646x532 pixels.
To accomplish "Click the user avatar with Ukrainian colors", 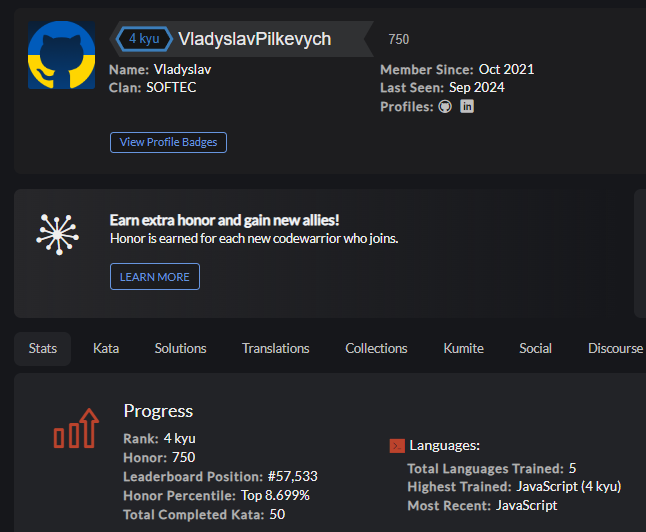I will click(x=61, y=55).
